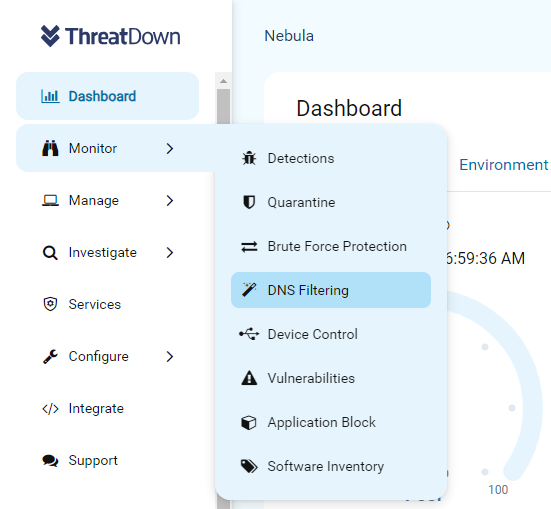Click the Brute Force Protection arrows icon
This screenshot has height=509, width=551.
(x=249, y=246)
